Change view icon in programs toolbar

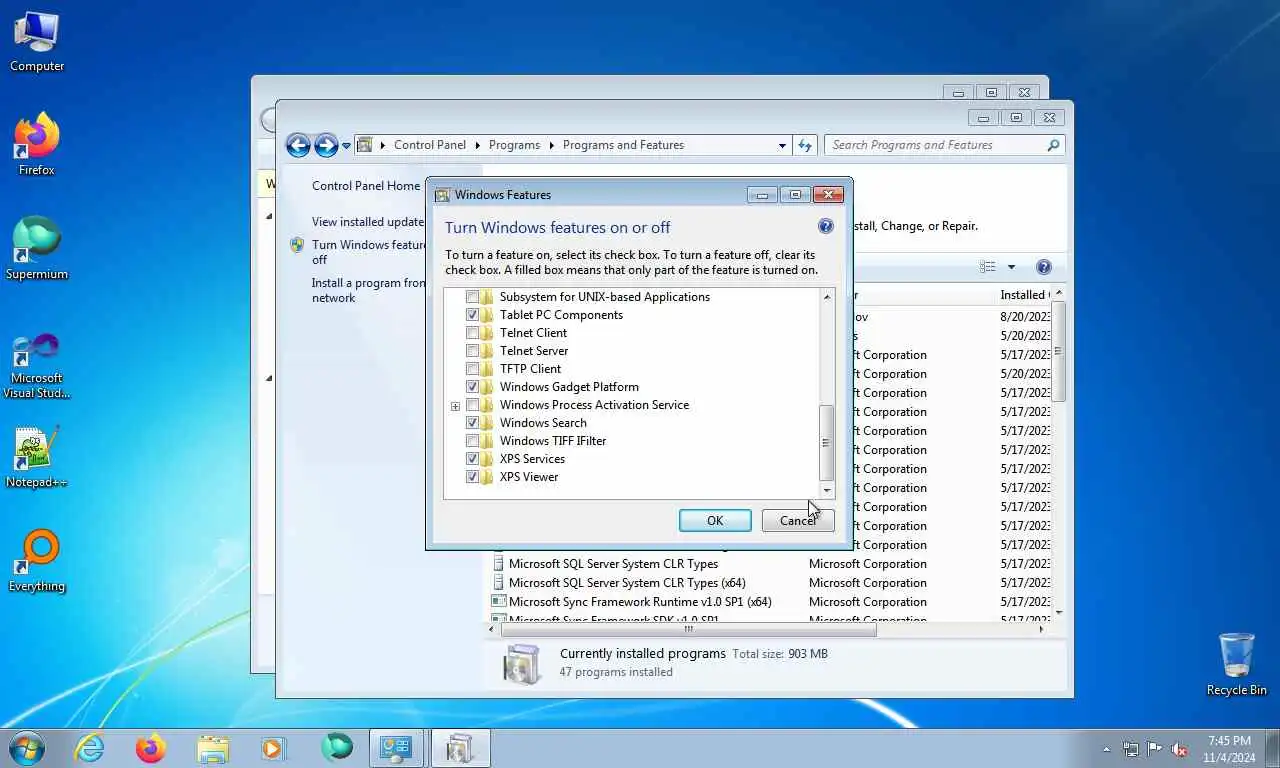pyautogui.click(x=988, y=267)
